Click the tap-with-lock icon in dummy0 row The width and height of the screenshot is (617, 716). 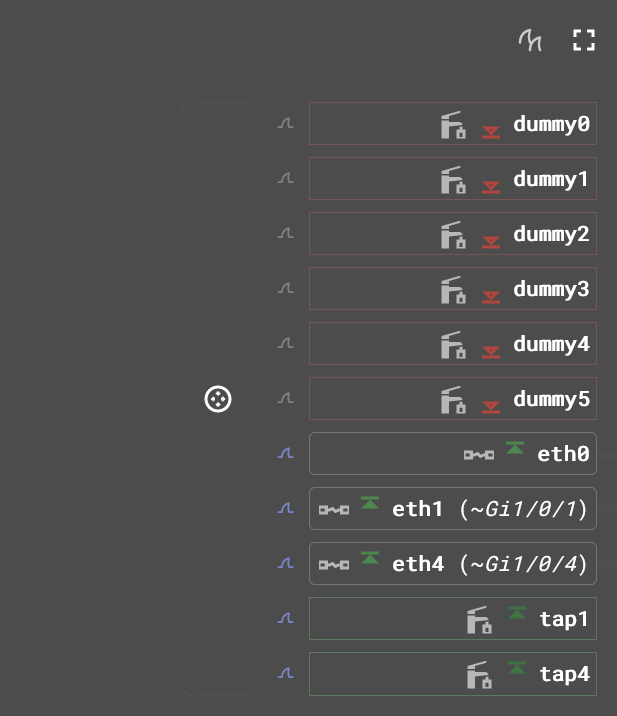point(453,125)
